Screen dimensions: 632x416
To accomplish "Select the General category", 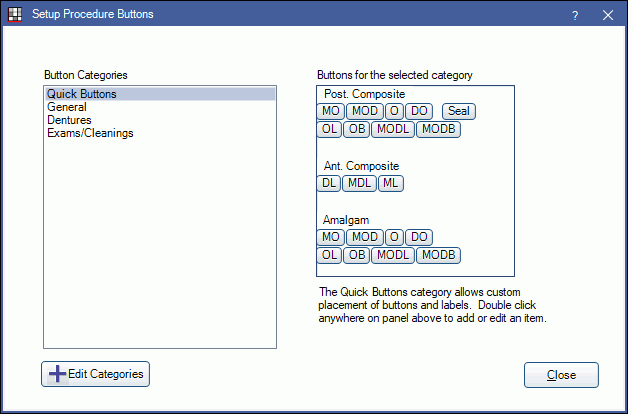I will click(x=67, y=107).
